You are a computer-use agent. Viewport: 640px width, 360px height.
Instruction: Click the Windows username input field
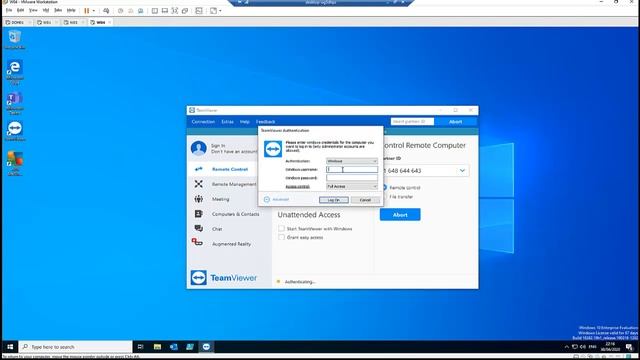(352, 169)
